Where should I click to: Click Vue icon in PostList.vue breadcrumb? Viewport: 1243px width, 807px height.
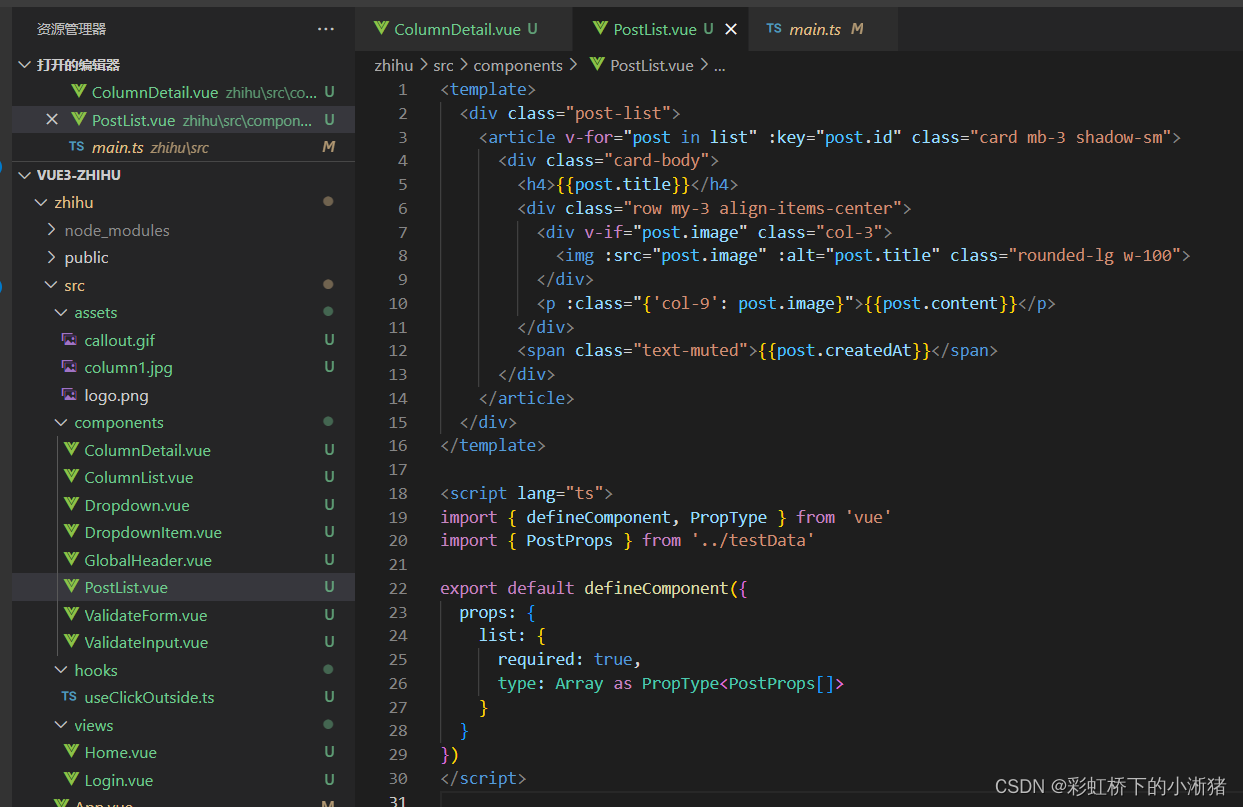tap(597, 65)
